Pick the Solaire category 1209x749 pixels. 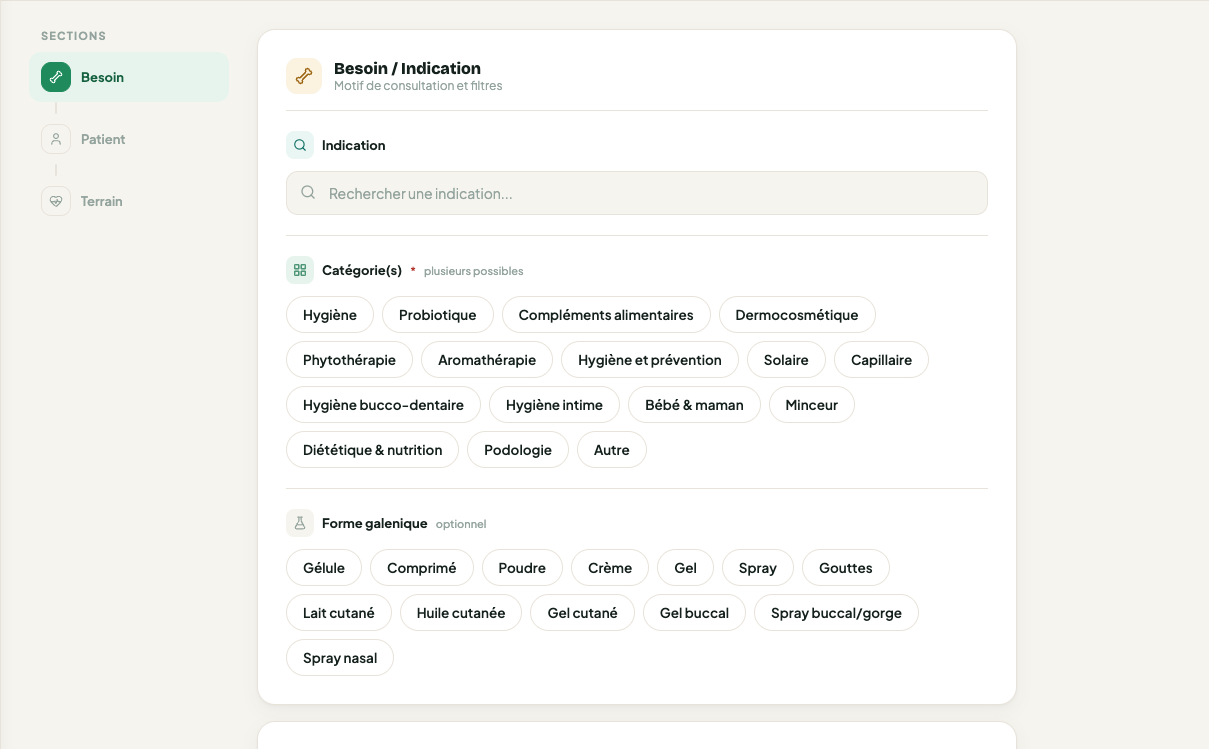[x=786, y=360]
